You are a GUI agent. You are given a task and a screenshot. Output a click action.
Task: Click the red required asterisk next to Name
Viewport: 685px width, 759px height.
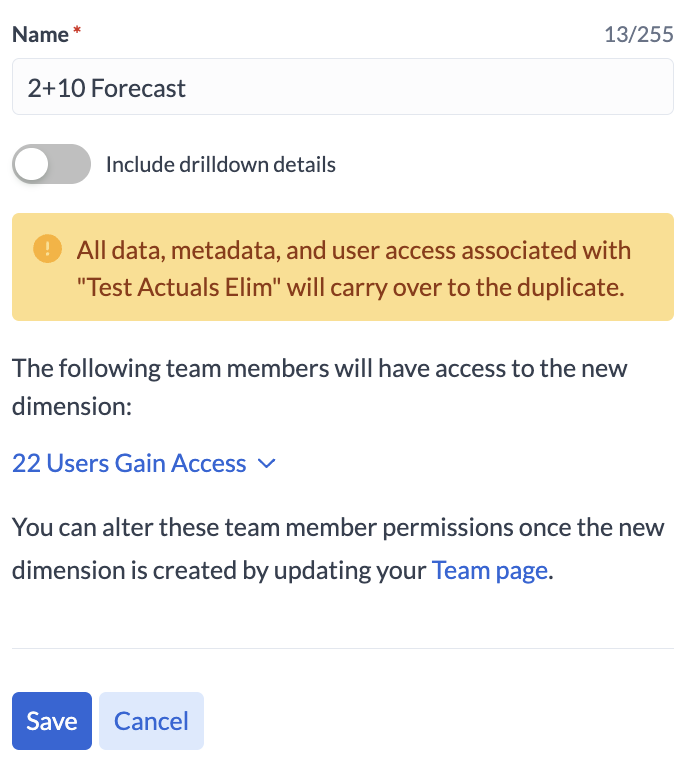77,33
